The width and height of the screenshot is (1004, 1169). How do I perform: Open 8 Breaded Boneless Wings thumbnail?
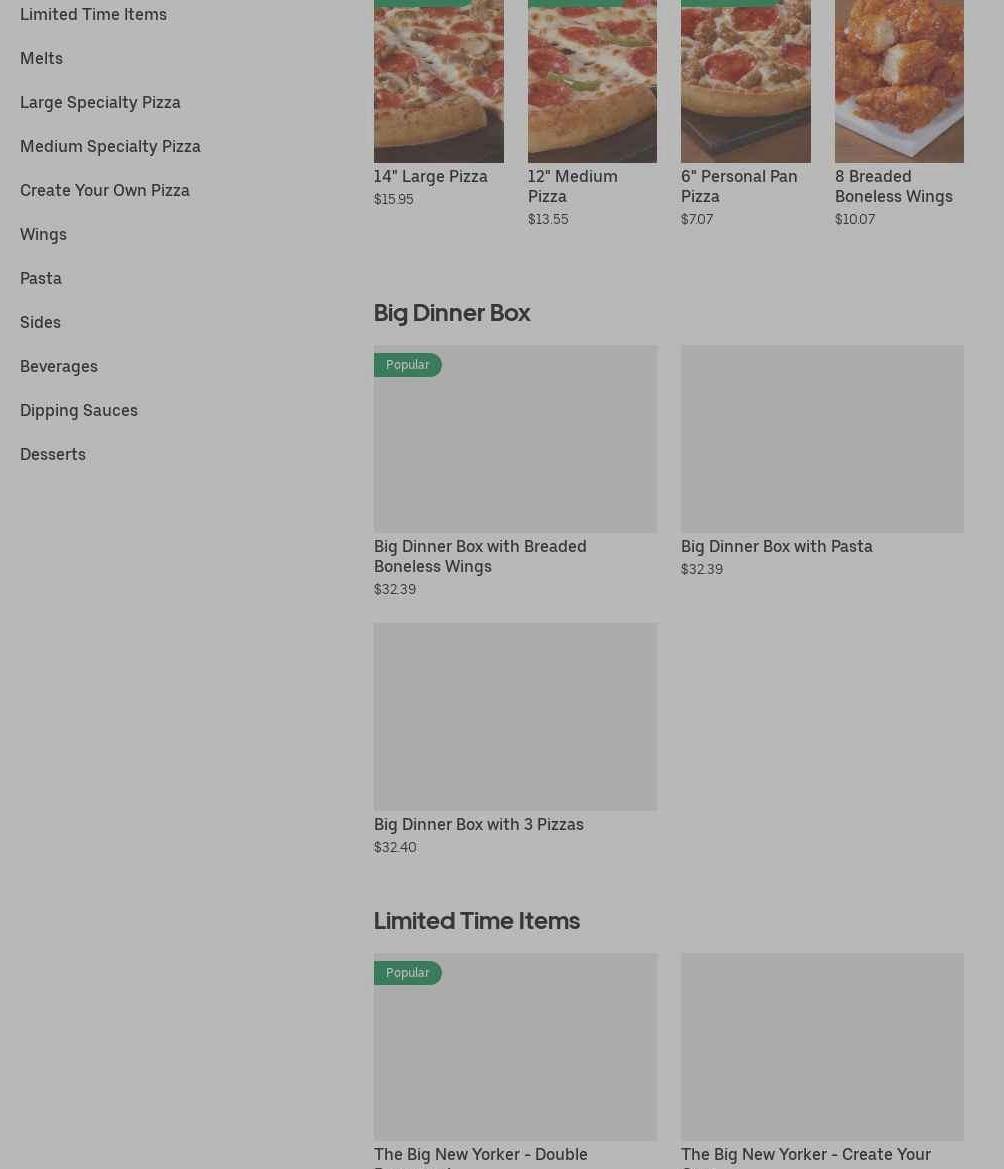coord(899,81)
